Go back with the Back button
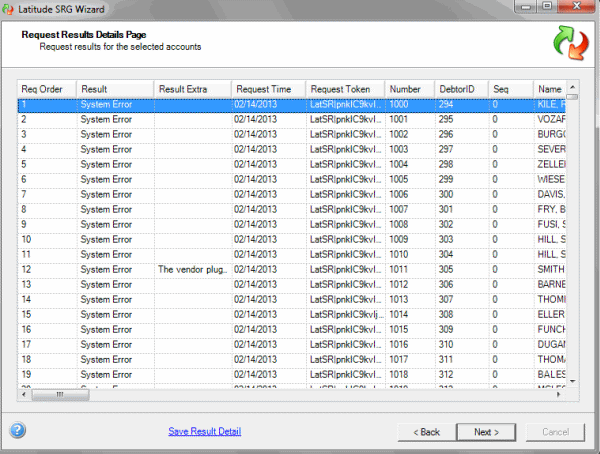This screenshot has width=600, height=454. tap(427, 432)
